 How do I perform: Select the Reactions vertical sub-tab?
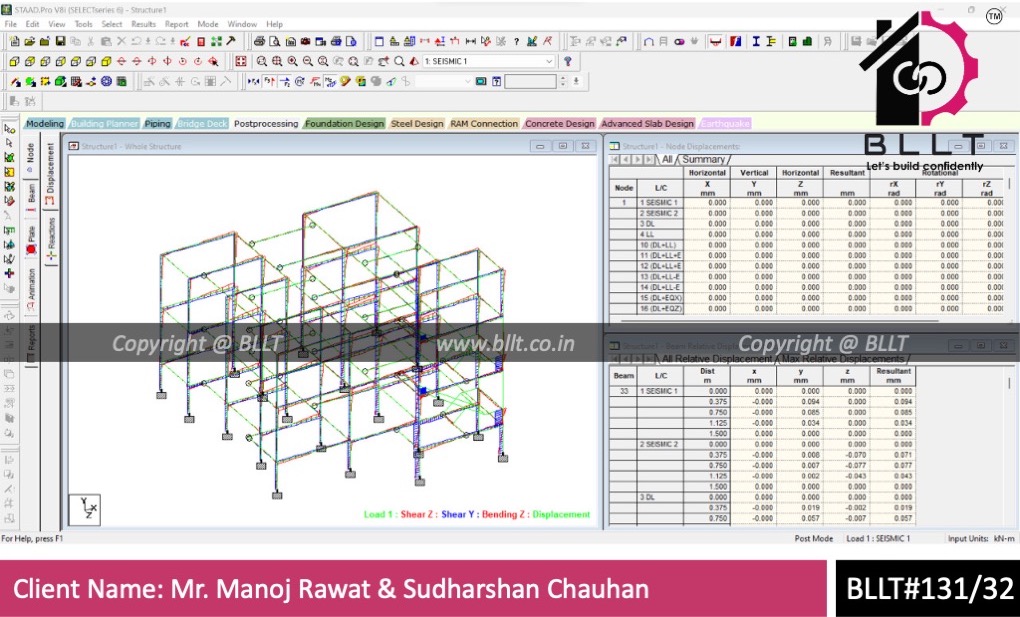pos(51,239)
